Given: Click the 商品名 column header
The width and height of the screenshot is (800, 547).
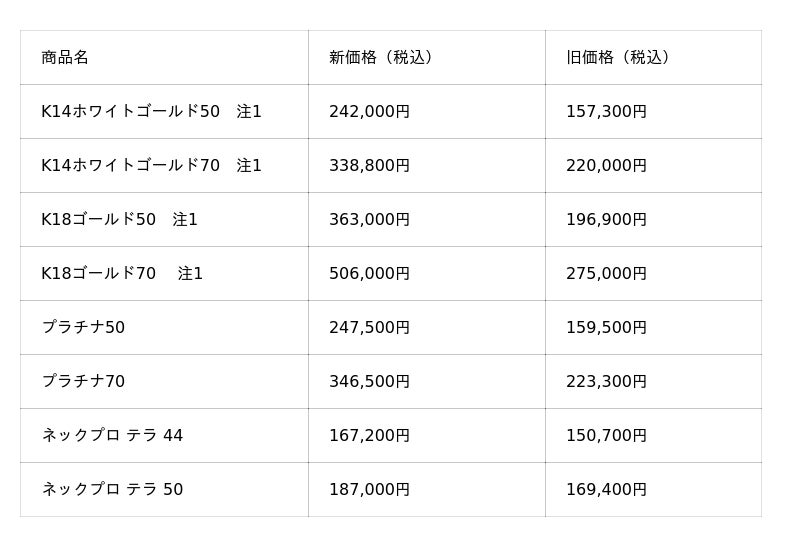Looking at the screenshot, I should [65, 58].
